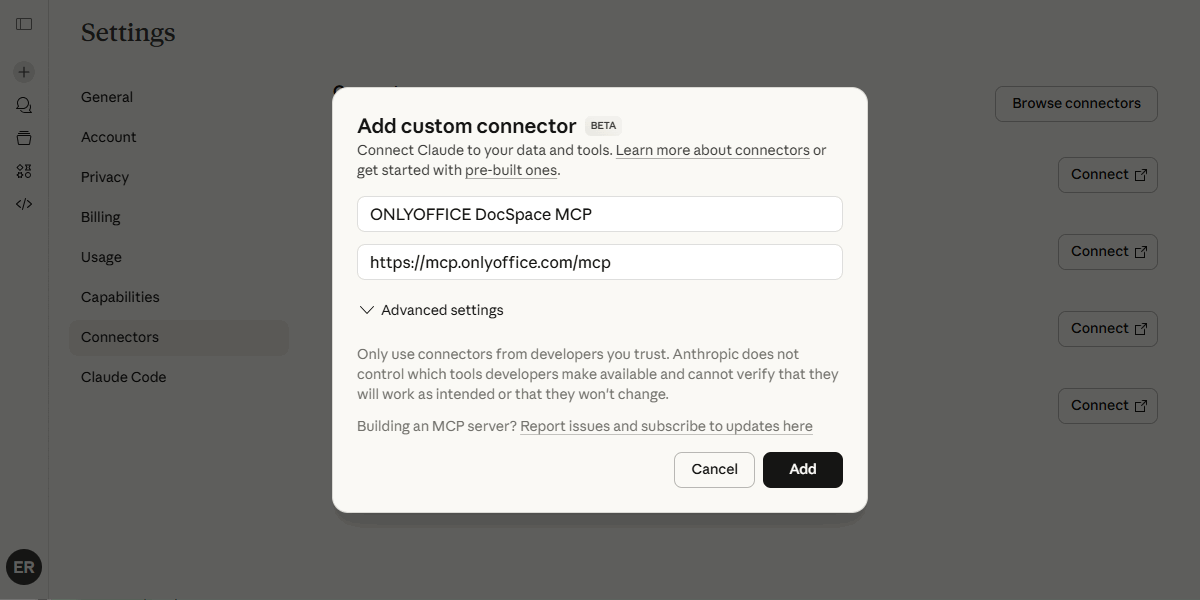
Task: Toggle the sidebar collapse icon
Action: [23, 24]
